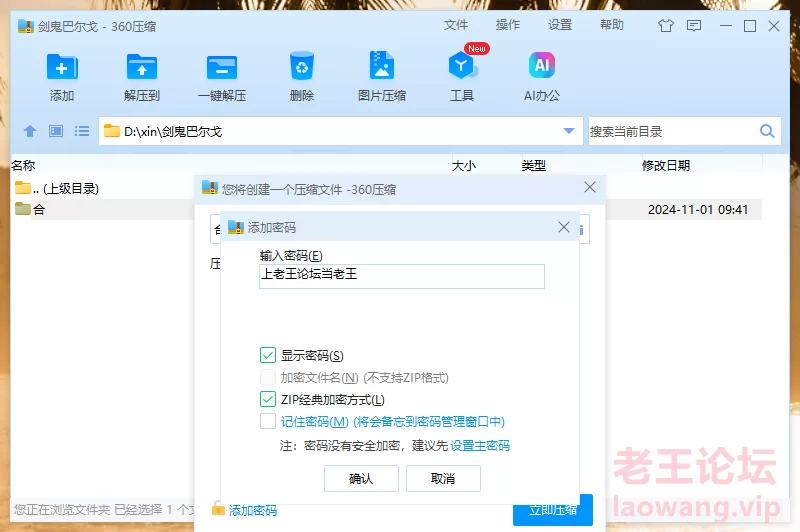This screenshot has width=800, height=532.
Task: Open the 文件 menu
Action: [456, 25]
